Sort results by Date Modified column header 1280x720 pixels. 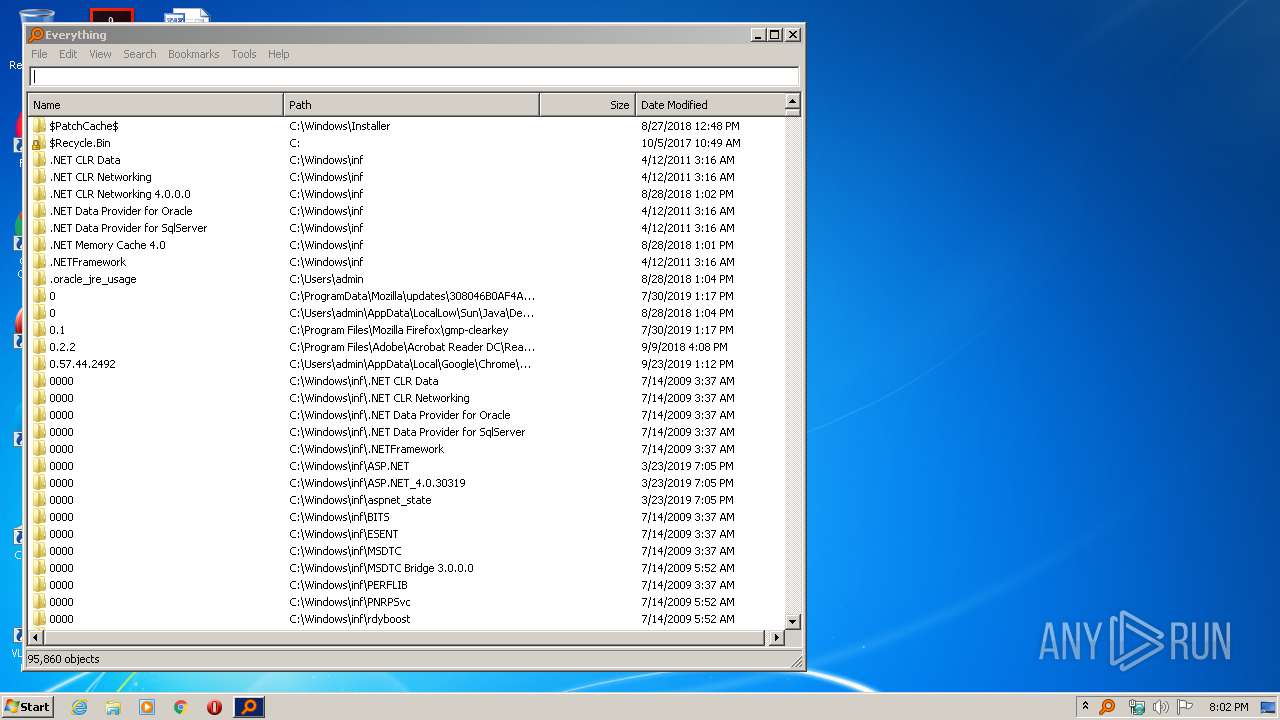(x=710, y=104)
